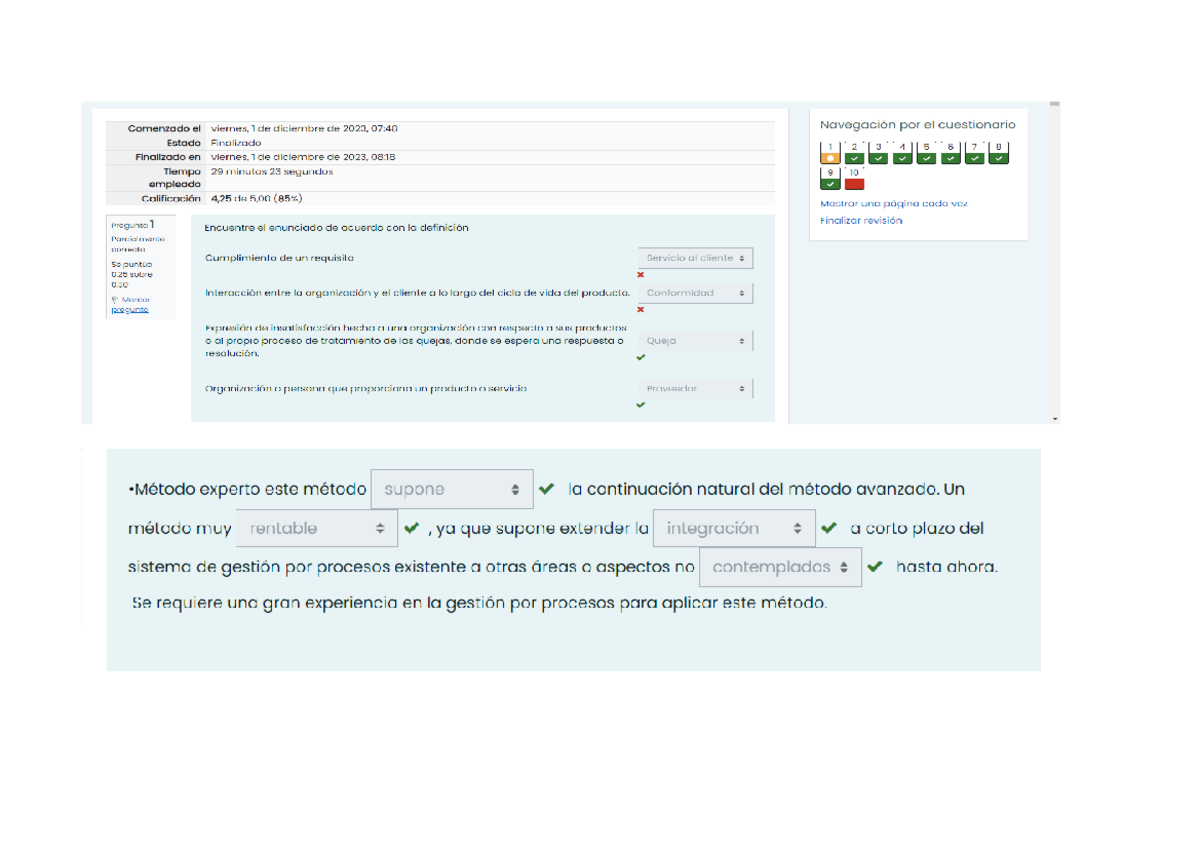Open question 9 navigation box
The image size is (1200, 849).
(x=829, y=178)
